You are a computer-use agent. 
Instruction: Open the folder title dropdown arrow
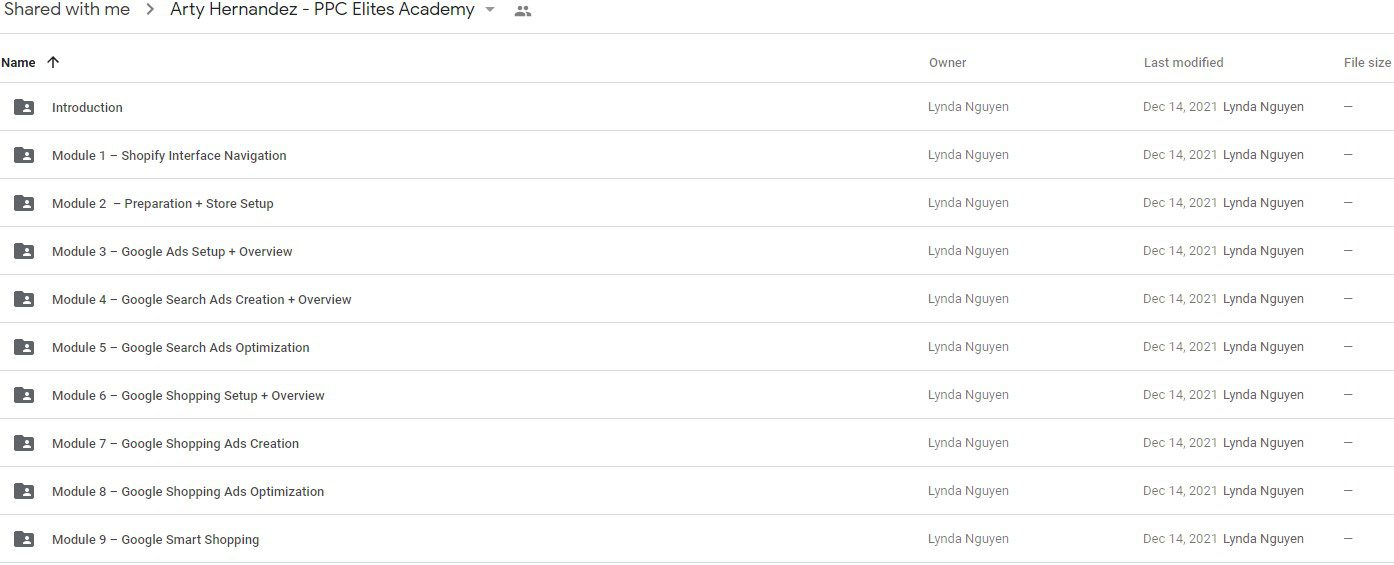490,10
